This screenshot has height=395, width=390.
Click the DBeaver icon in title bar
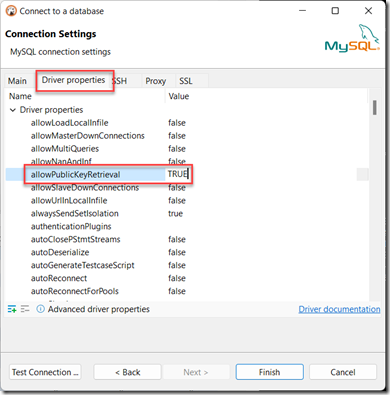pyautogui.click(x=11, y=11)
